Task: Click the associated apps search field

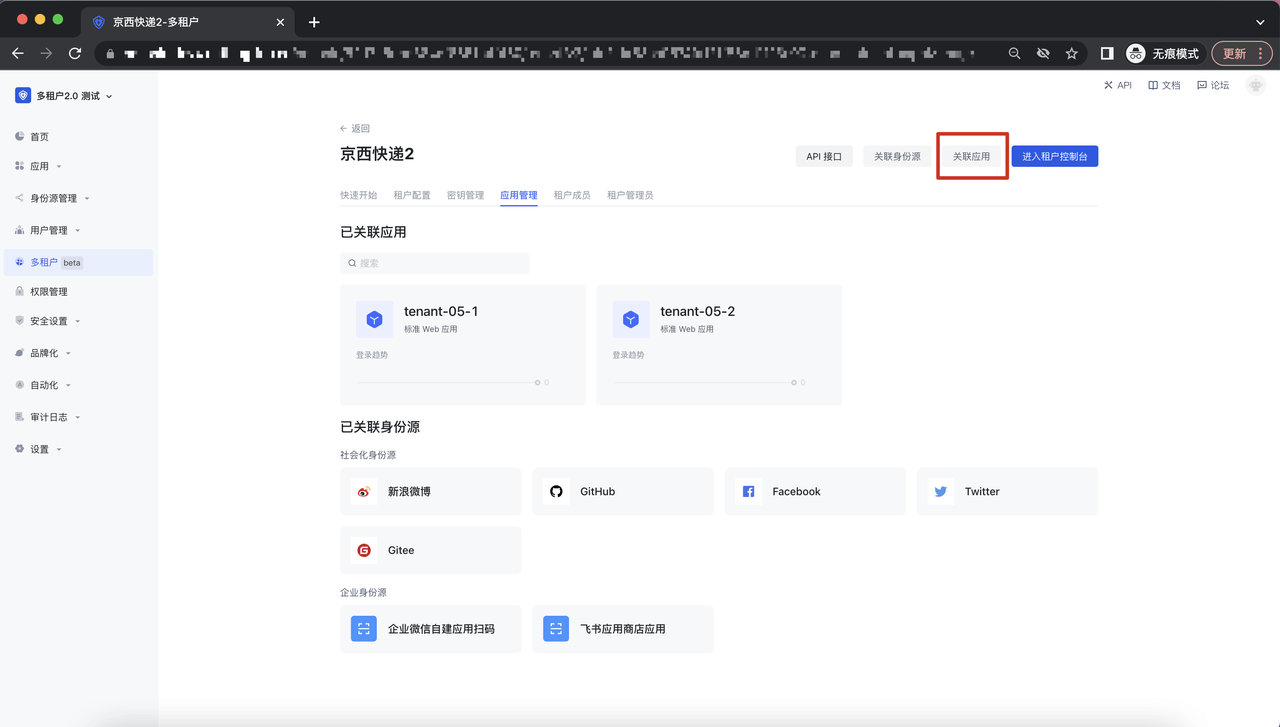Action: (x=435, y=263)
